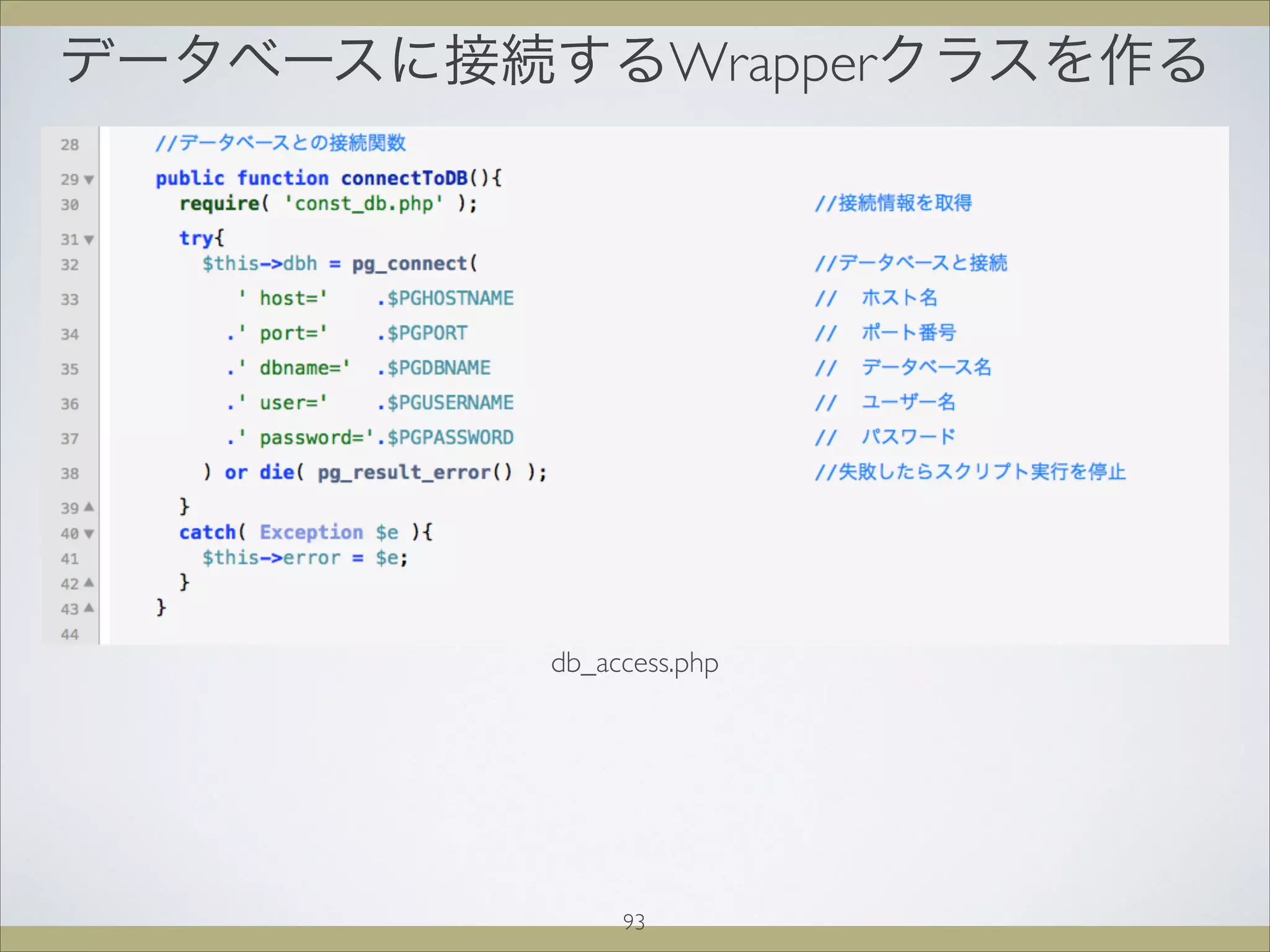Click the 'catch' keyword

pyautogui.click(x=208, y=532)
